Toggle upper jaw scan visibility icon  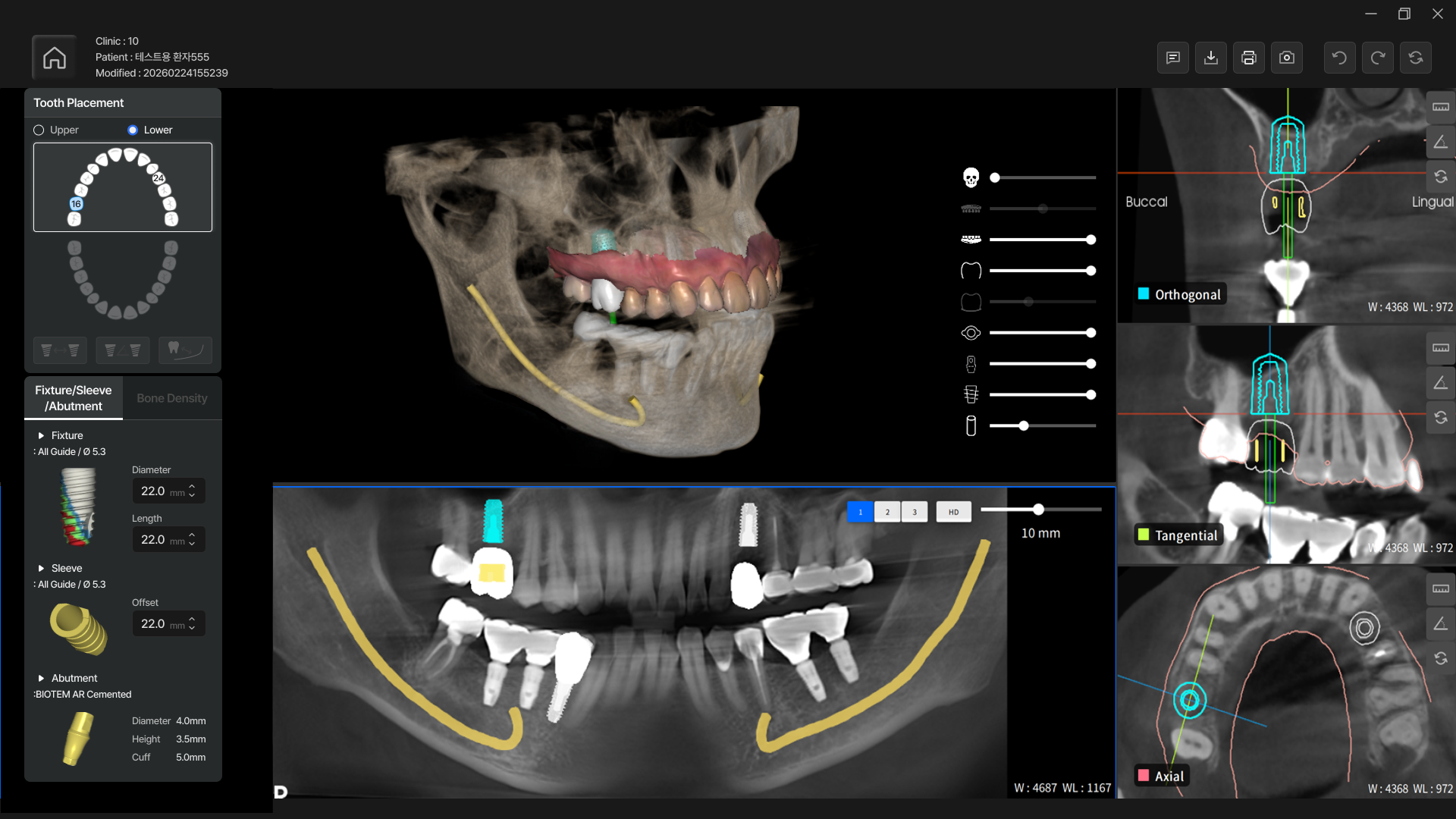point(971,209)
